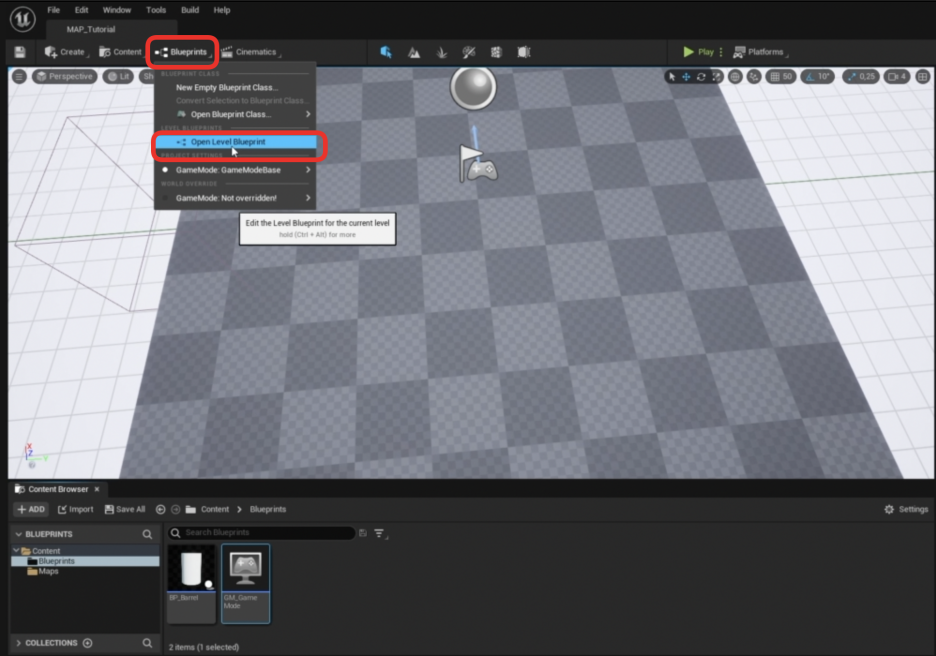Open the Help menu

[x=221, y=10]
